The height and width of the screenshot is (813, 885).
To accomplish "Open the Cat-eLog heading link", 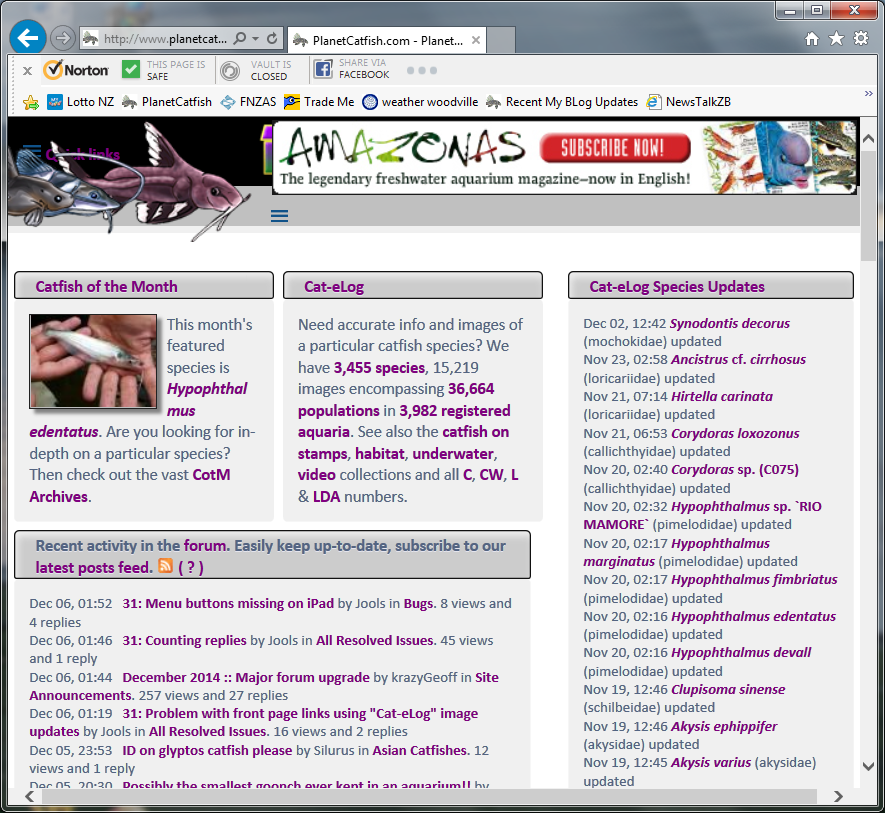I will click(334, 287).
